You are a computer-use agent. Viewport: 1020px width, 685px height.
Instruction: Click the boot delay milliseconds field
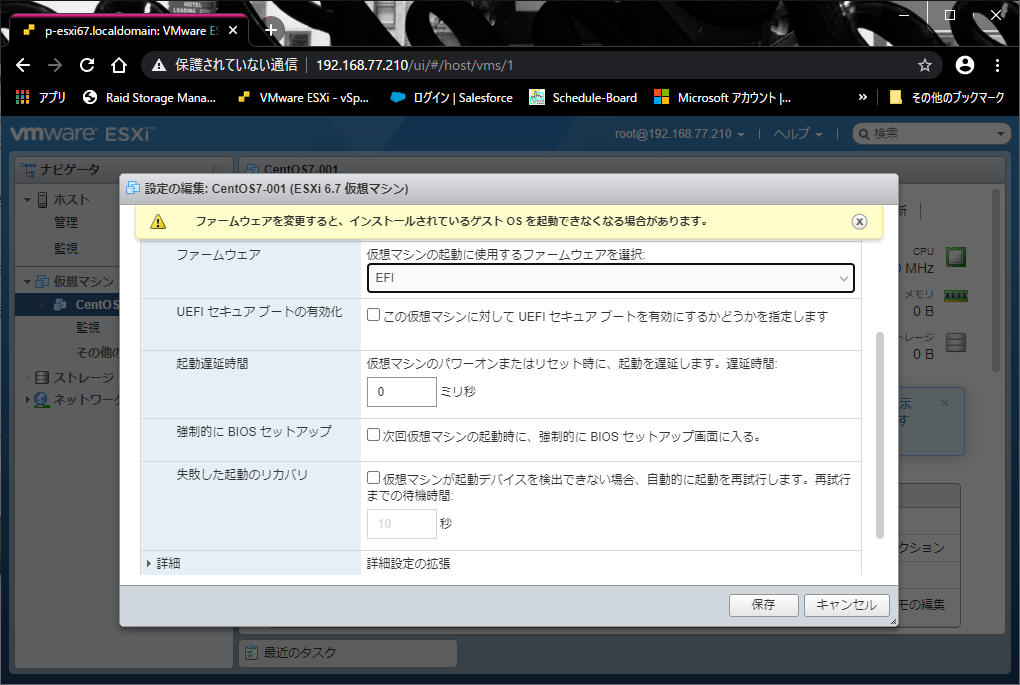click(401, 392)
